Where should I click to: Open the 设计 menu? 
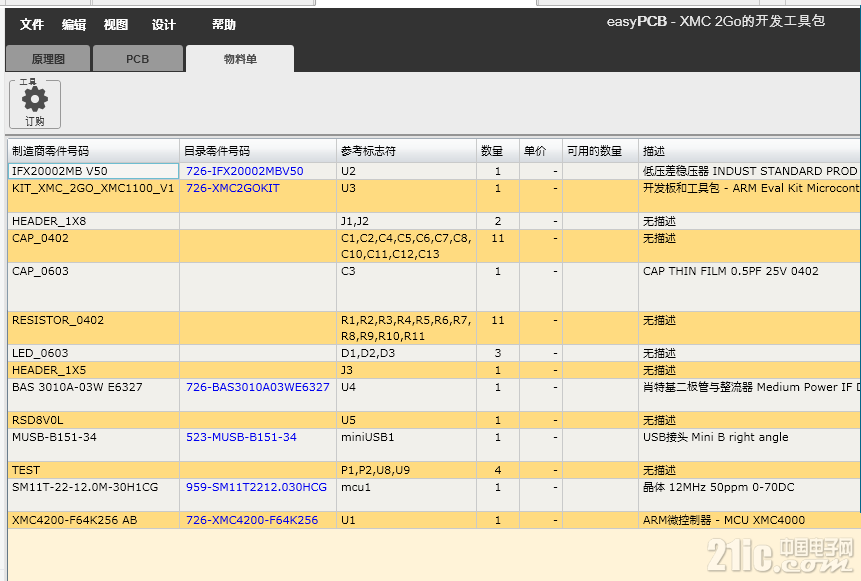click(164, 25)
